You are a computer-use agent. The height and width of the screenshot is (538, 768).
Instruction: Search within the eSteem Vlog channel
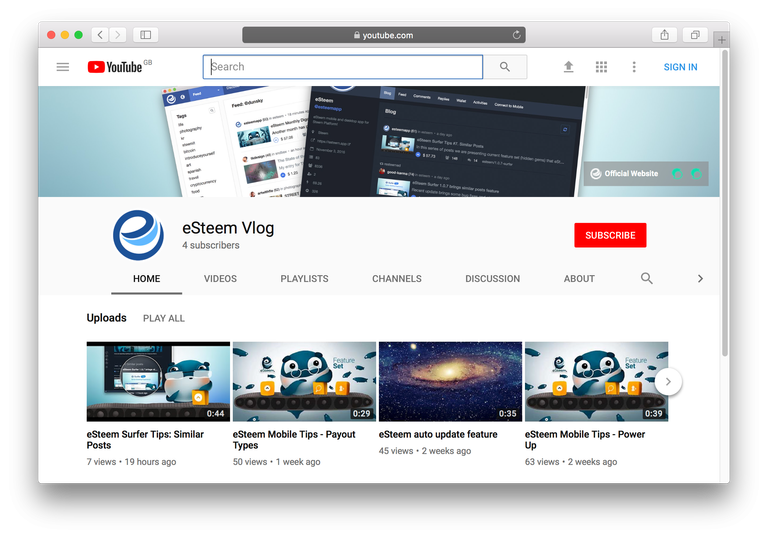pos(647,278)
